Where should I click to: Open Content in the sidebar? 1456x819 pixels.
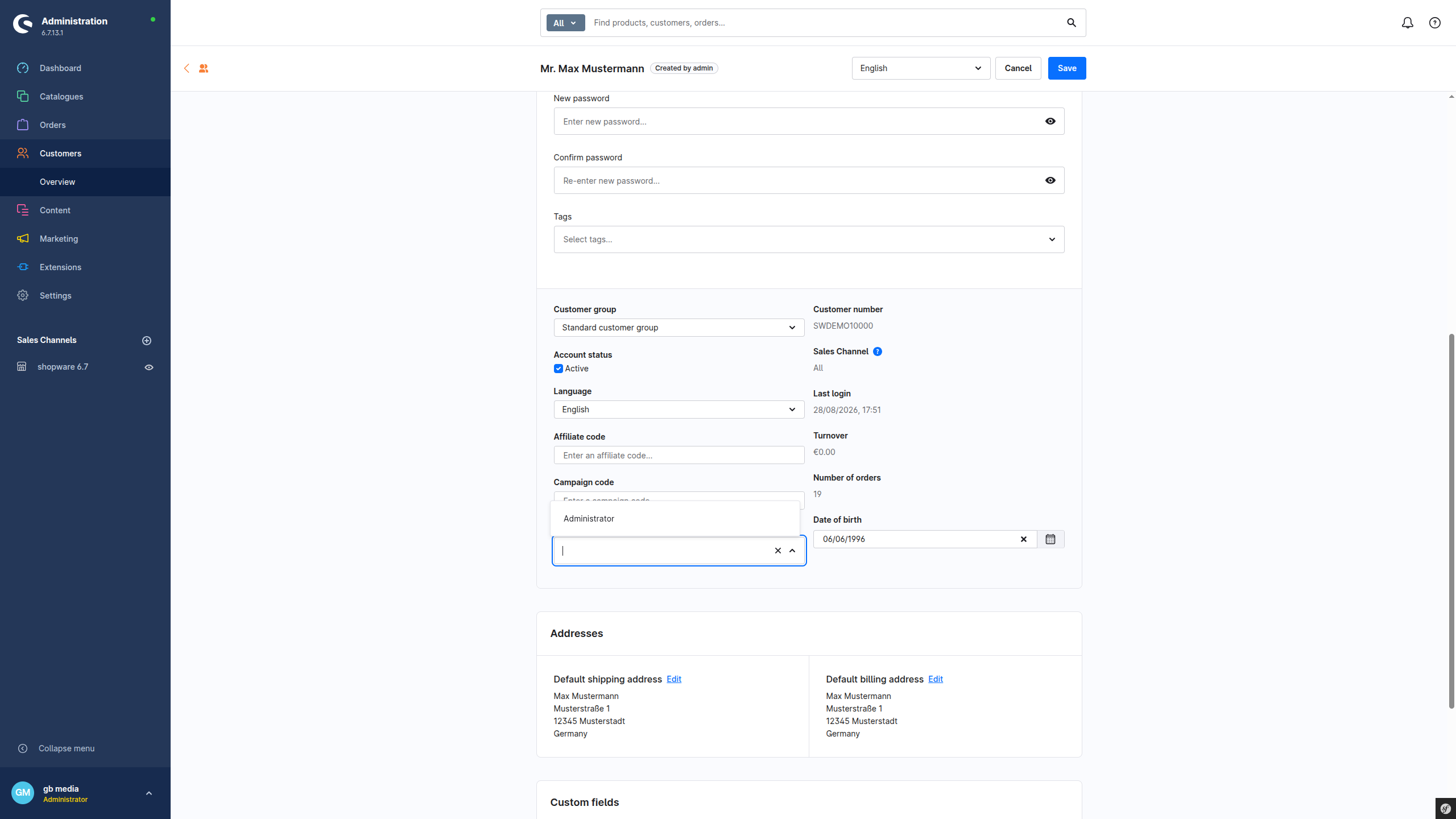coord(85,210)
